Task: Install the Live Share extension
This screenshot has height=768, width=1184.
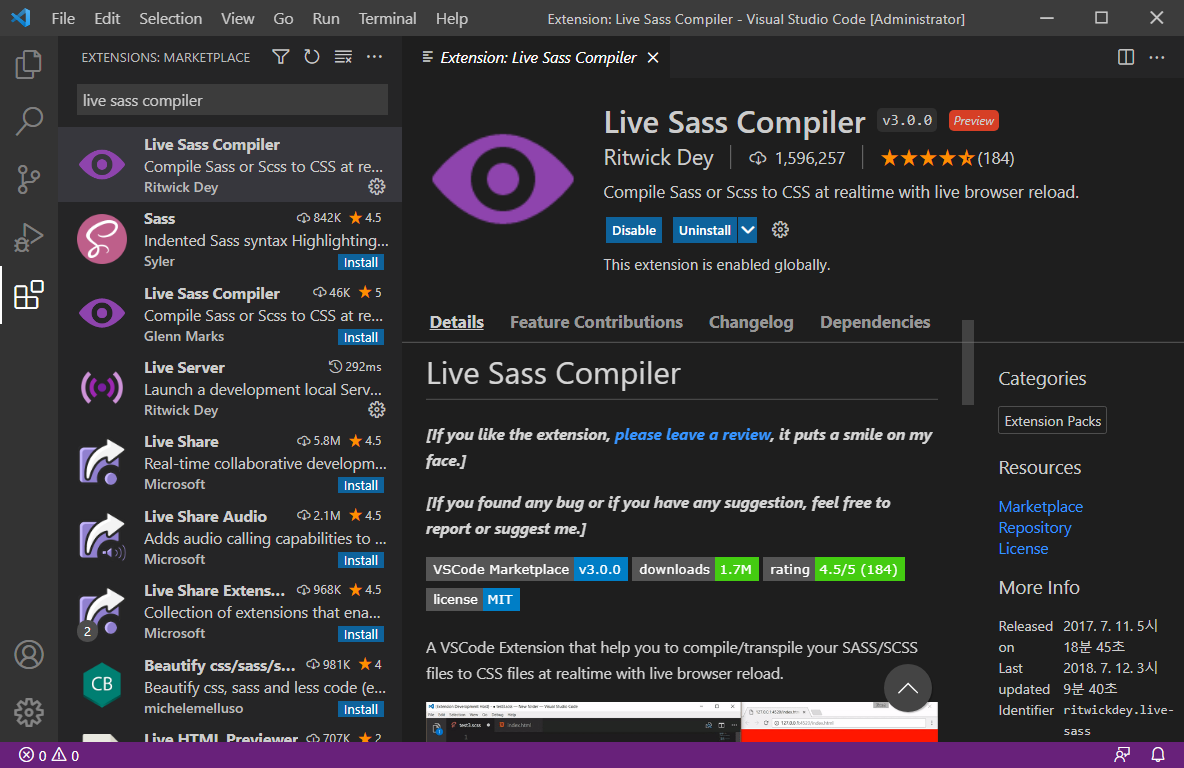Action: [361, 486]
